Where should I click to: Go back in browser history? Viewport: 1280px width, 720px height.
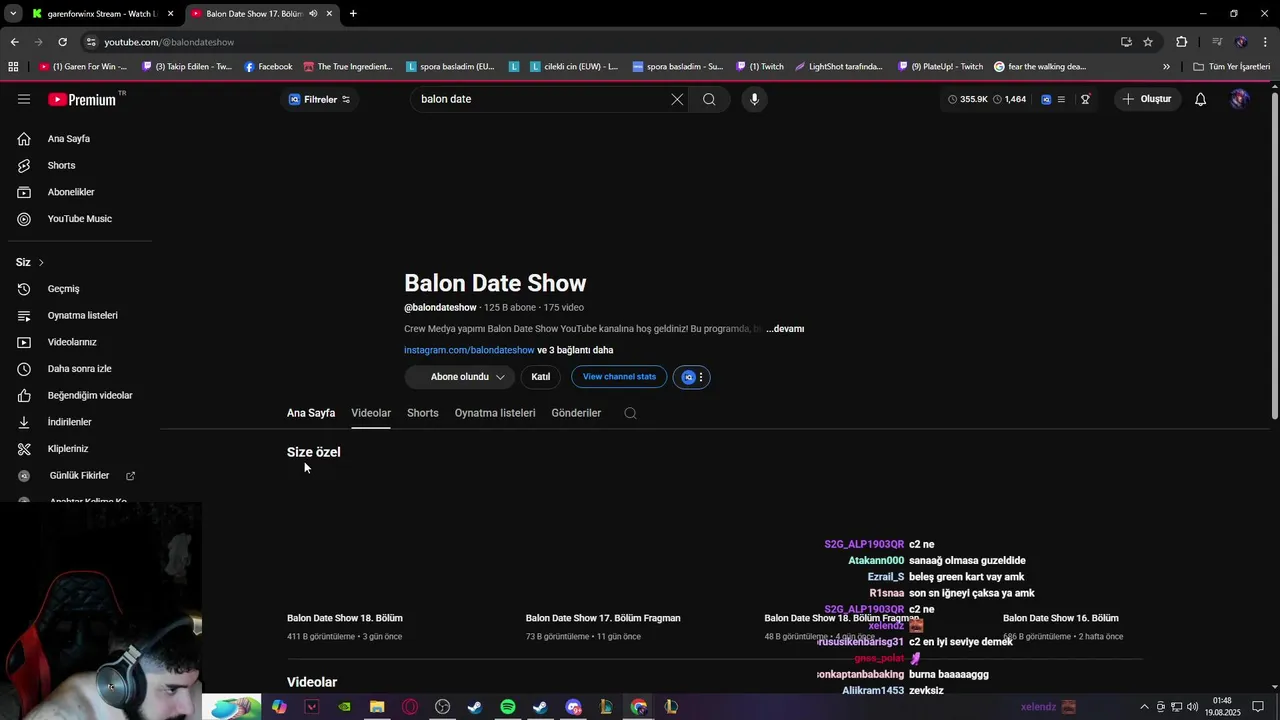point(14,42)
